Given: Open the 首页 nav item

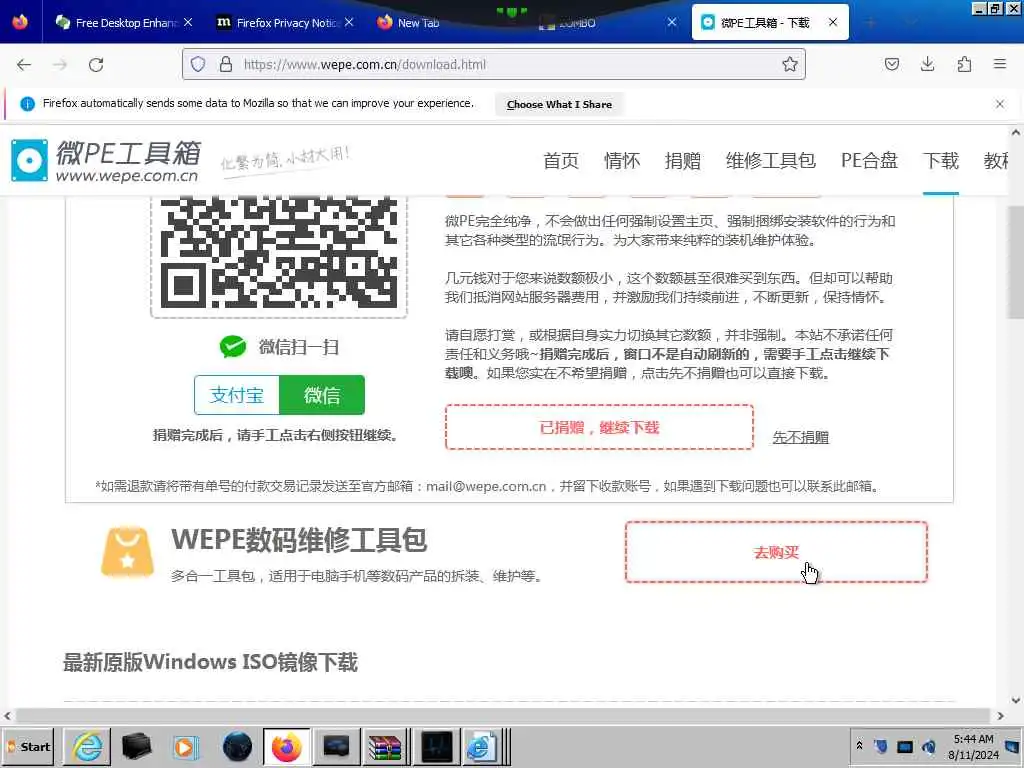Looking at the screenshot, I should [561, 161].
